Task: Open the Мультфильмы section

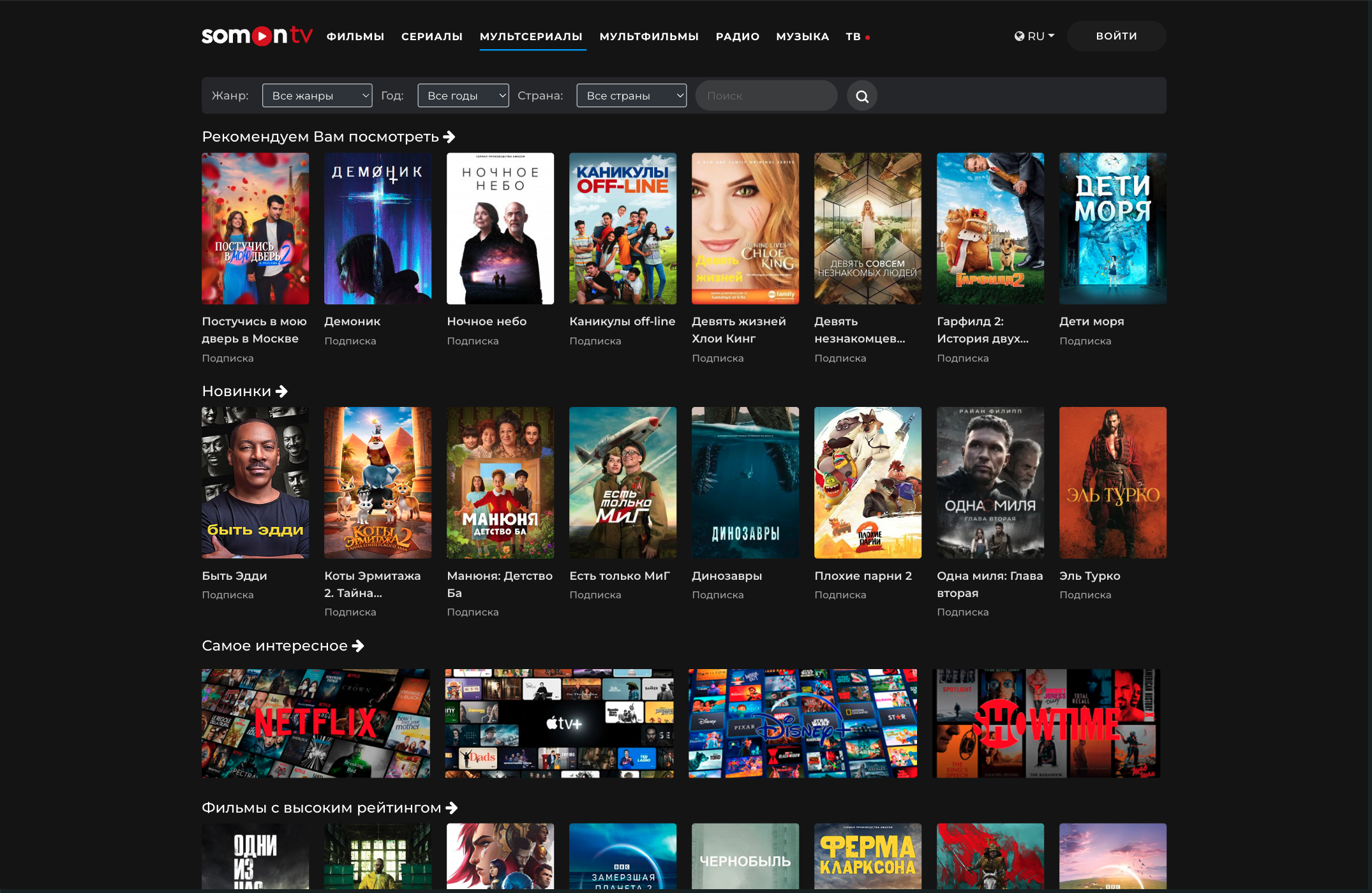Action: click(649, 37)
